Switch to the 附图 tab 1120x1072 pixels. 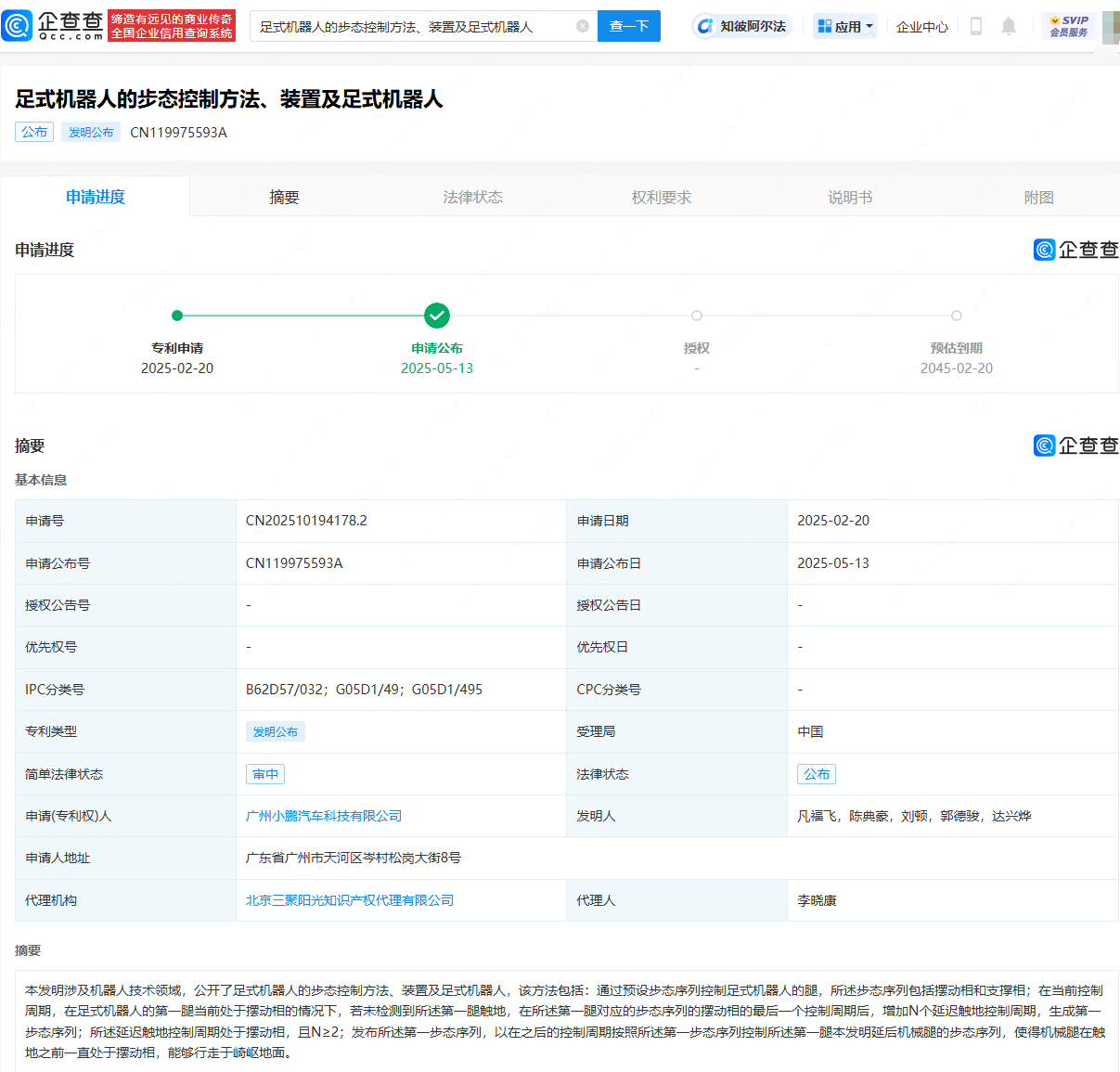(1038, 197)
